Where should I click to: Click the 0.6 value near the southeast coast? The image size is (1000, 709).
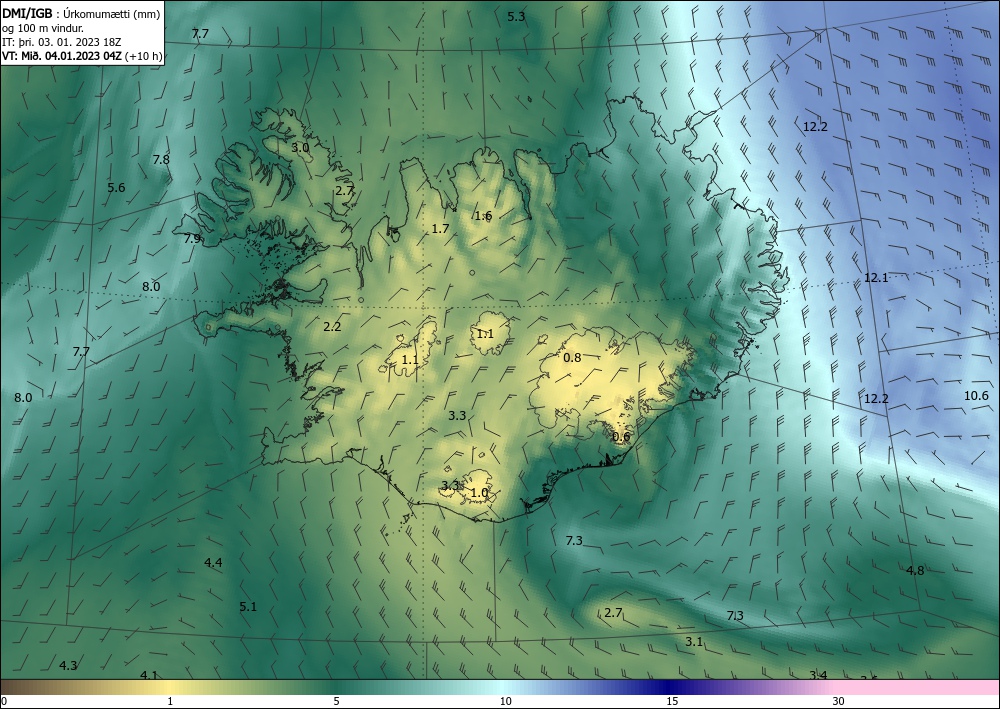coord(621,437)
